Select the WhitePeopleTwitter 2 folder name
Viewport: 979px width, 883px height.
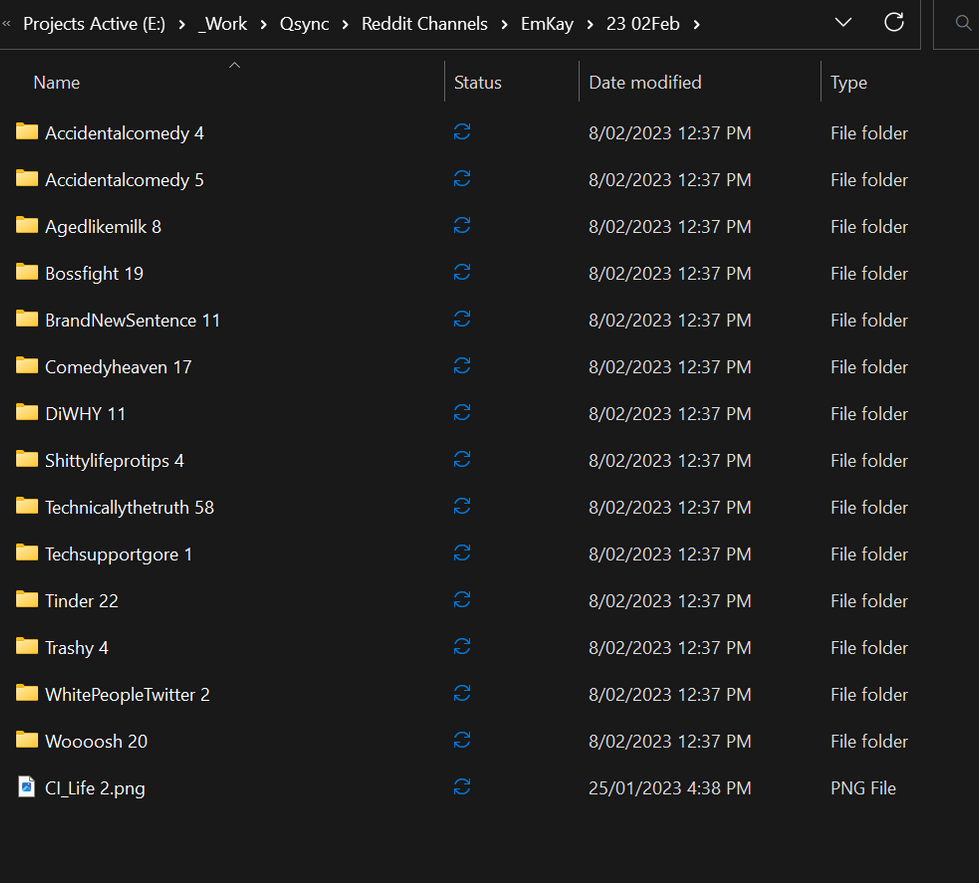click(x=127, y=695)
